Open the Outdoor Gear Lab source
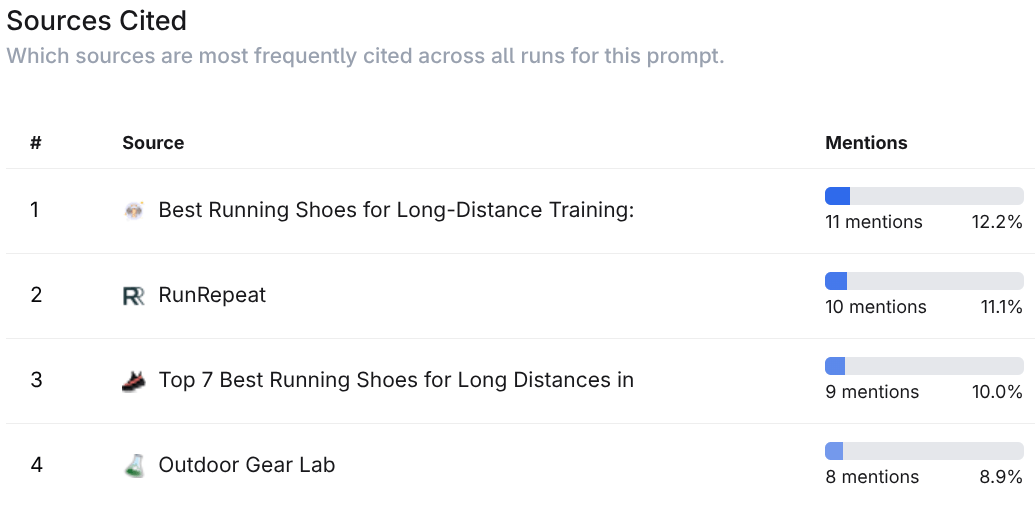The width and height of the screenshot is (1035, 505). click(x=246, y=465)
